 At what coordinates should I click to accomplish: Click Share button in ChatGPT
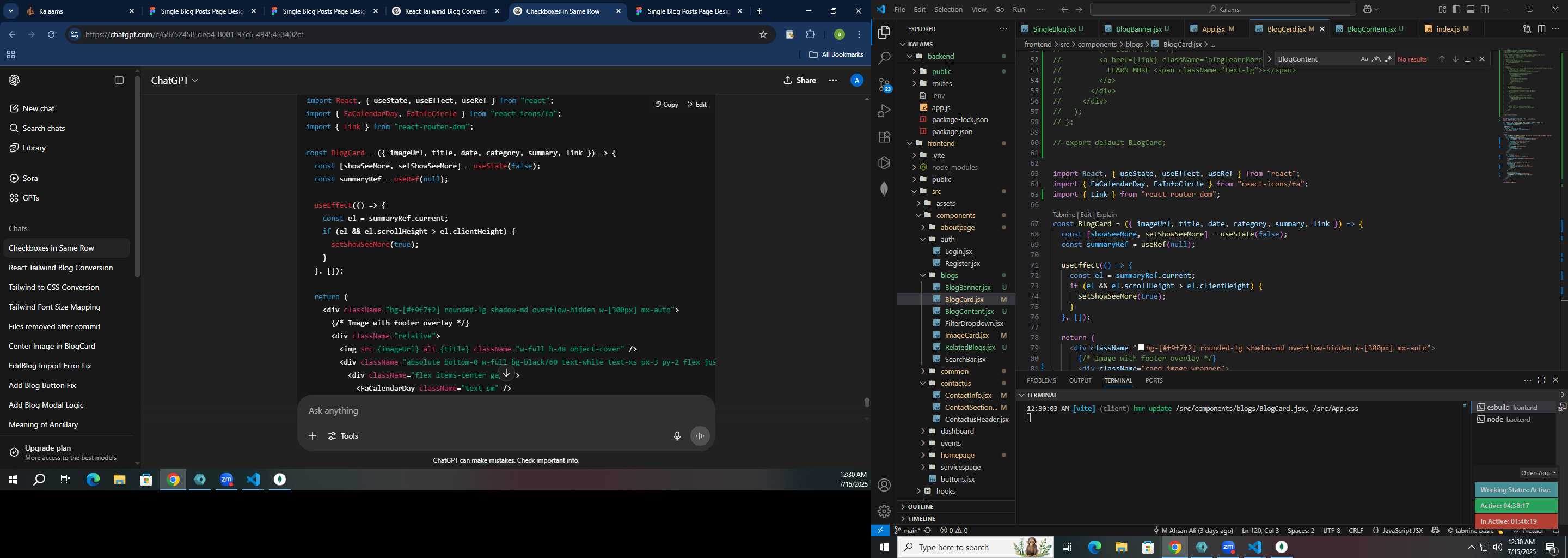click(x=800, y=81)
